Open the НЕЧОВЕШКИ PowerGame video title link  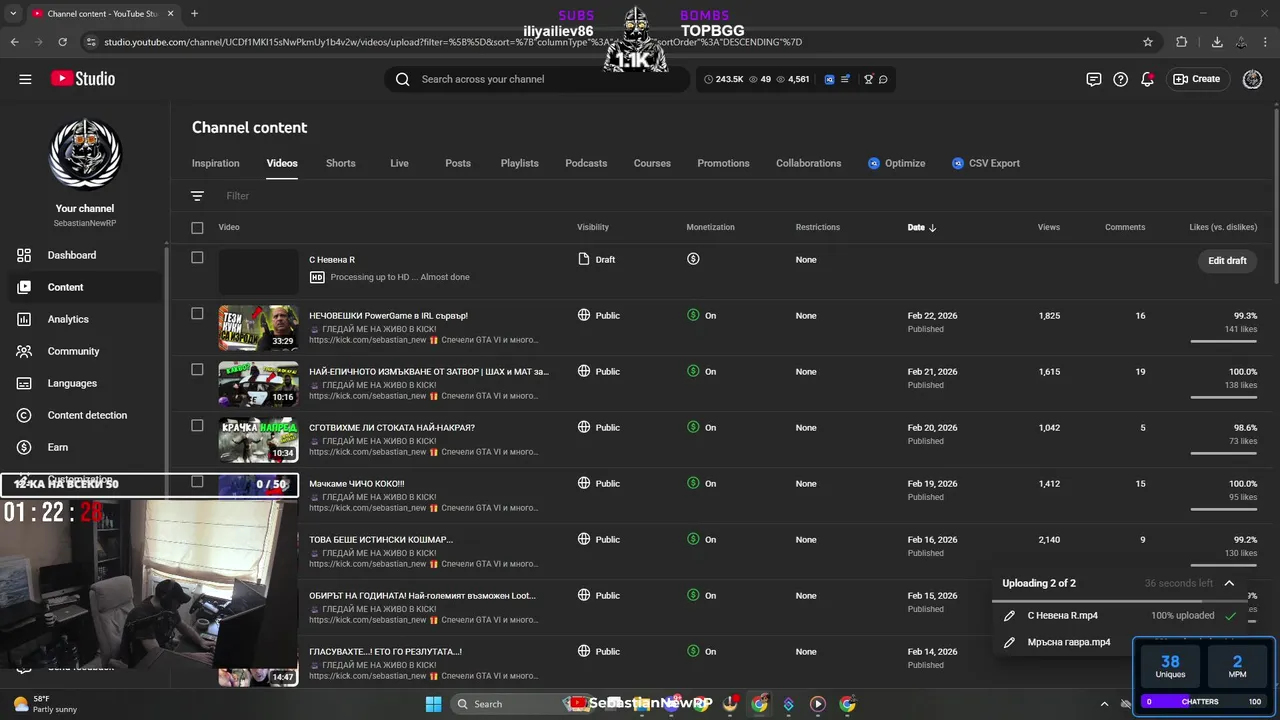click(x=388, y=315)
